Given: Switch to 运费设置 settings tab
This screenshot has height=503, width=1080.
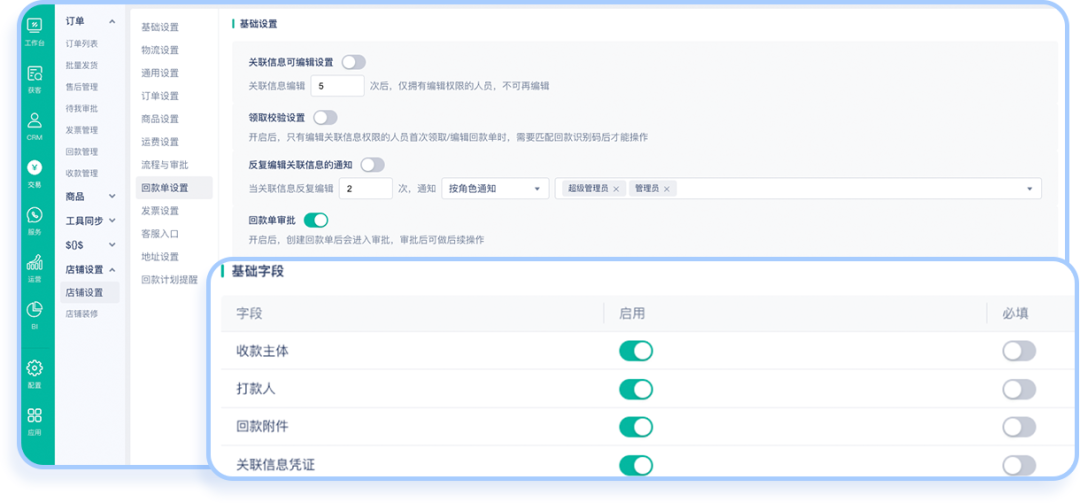Looking at the screenshot, I should (160, 142).
